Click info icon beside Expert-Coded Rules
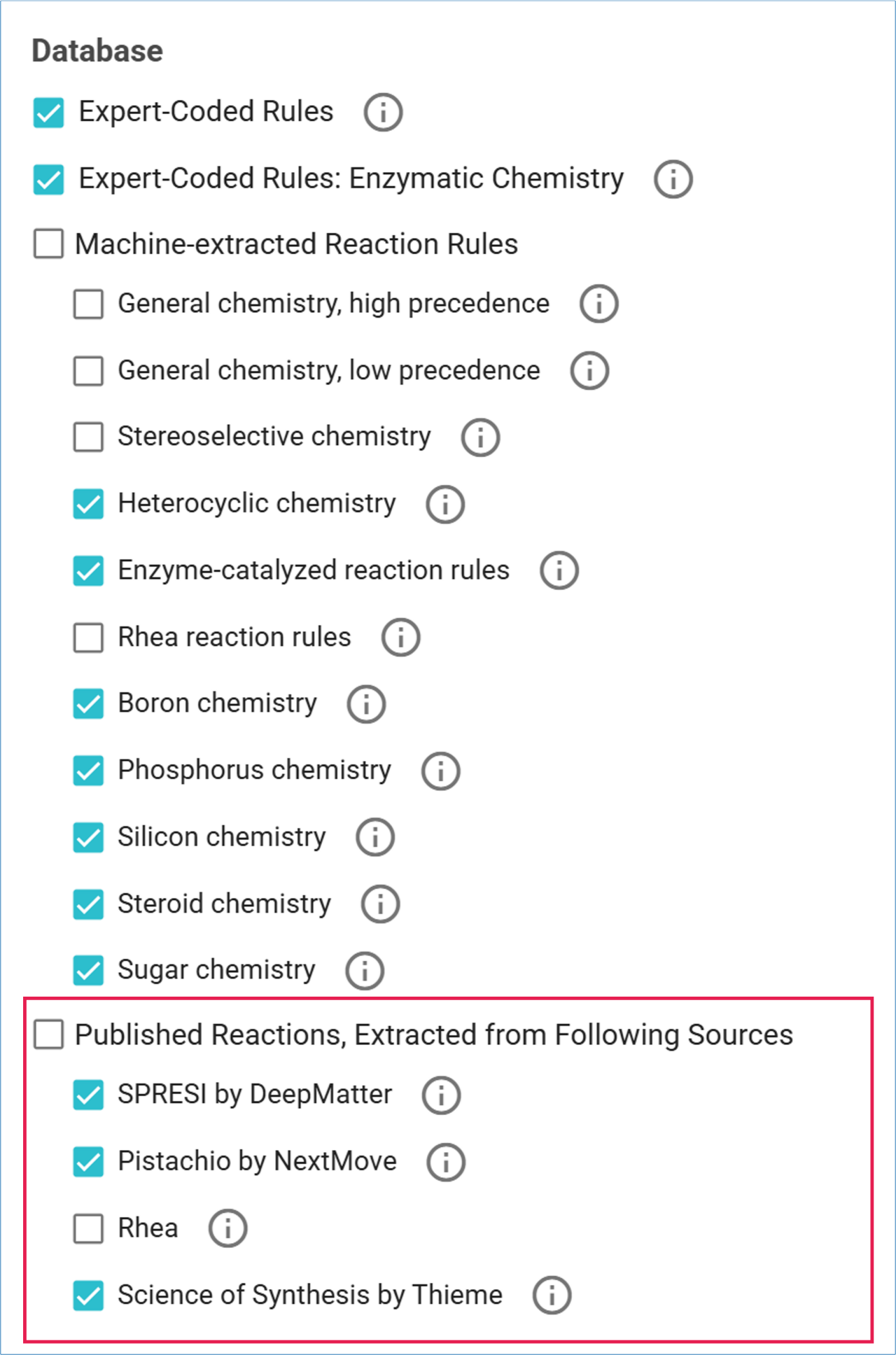The height and width of the screenshot is (1355, 896). click(383, 112)
